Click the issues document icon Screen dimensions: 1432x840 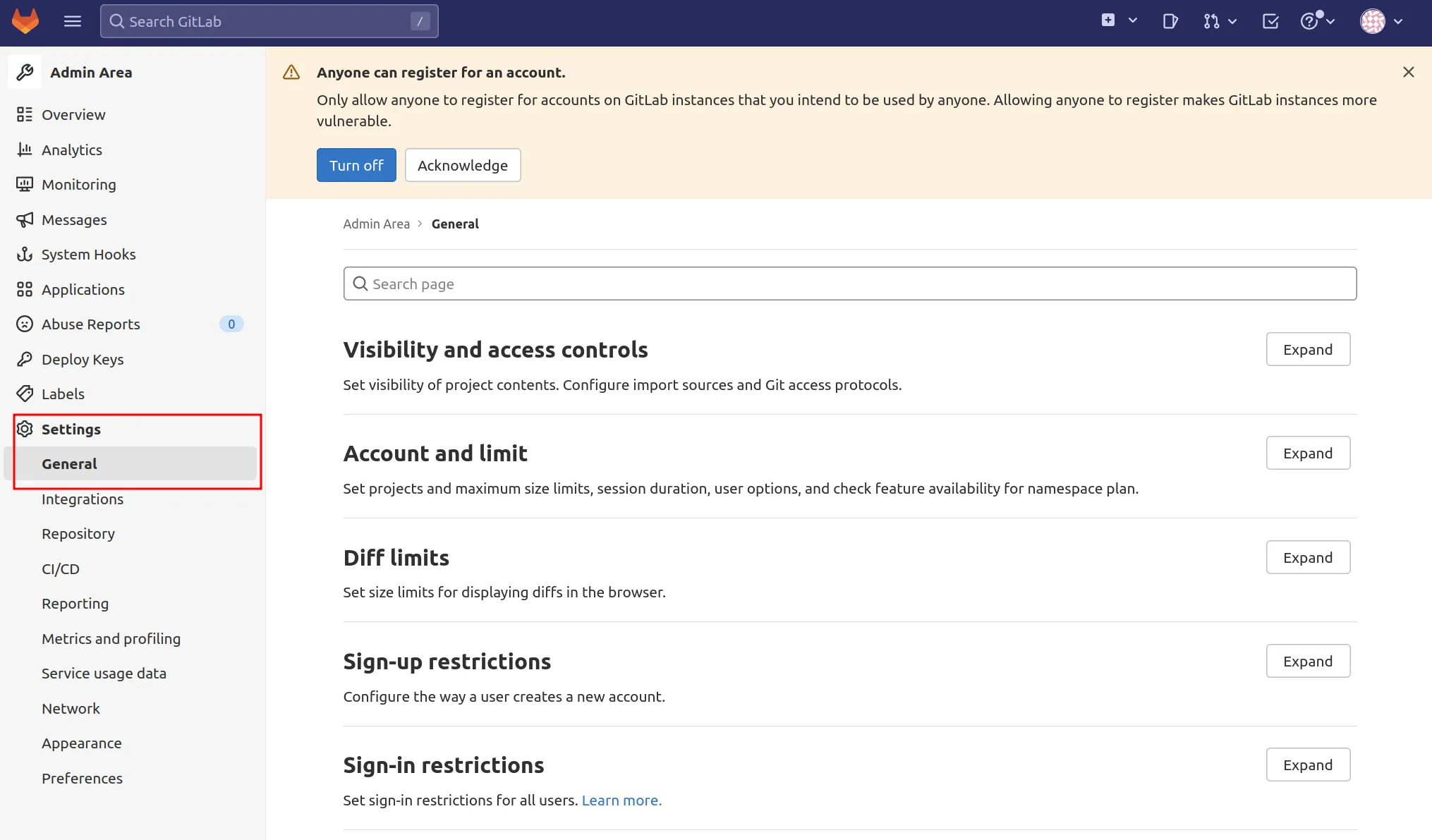pos(1170,21)
